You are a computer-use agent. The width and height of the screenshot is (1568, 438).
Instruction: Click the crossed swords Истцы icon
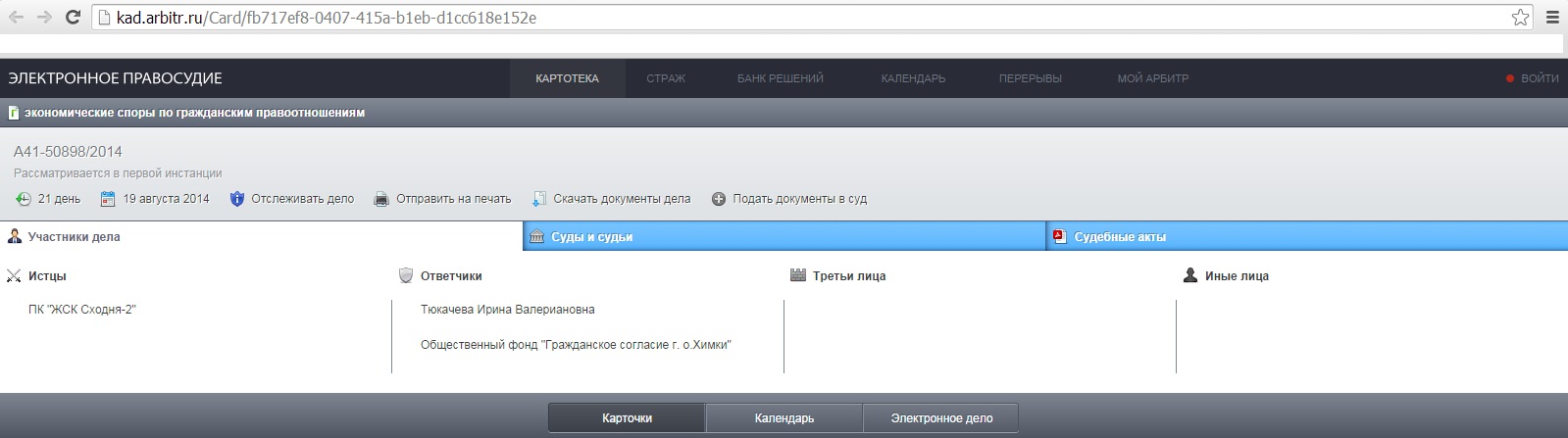click(x=14, y=276)
